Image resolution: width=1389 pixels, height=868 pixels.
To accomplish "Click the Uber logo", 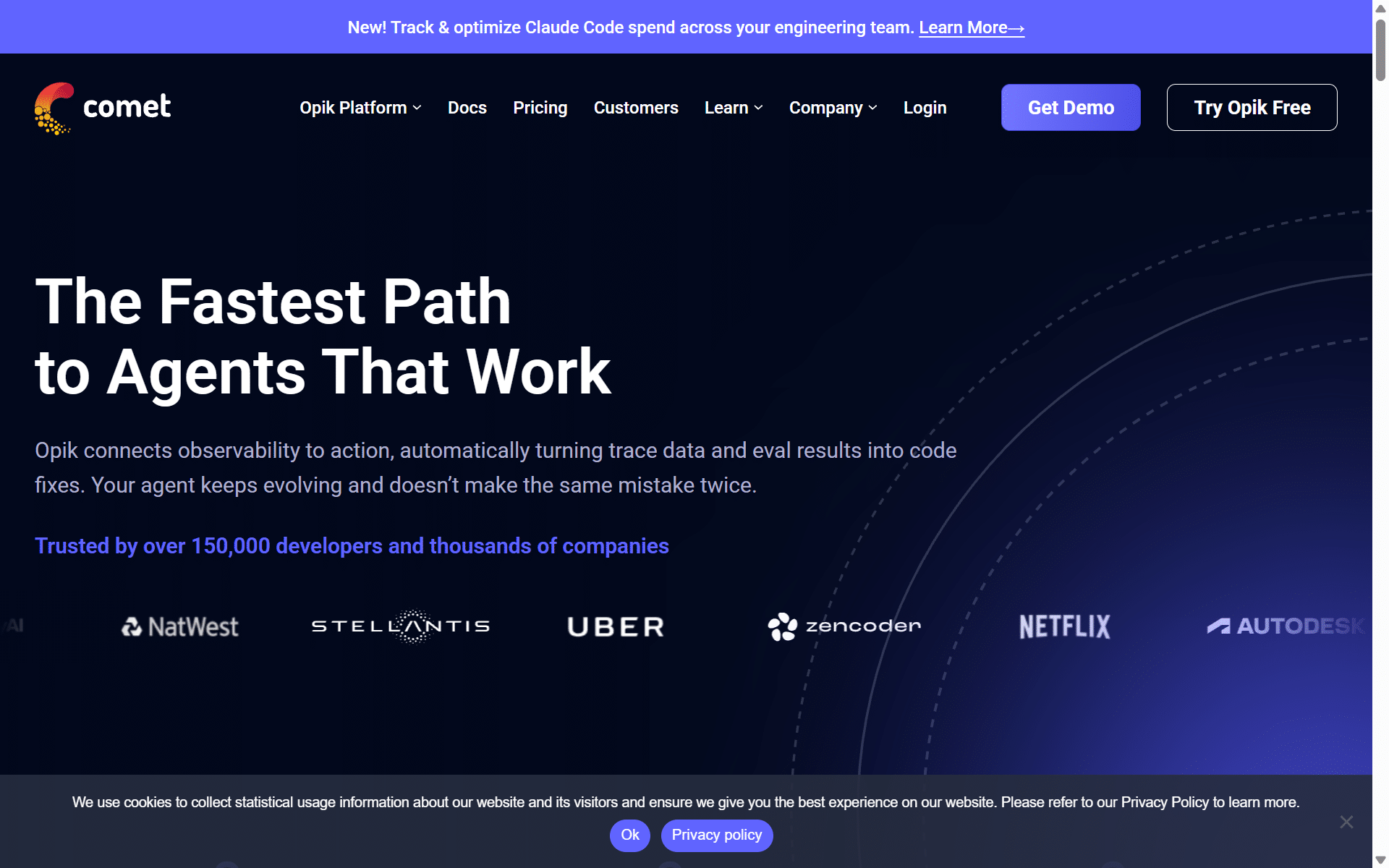I will click(616, 626).
